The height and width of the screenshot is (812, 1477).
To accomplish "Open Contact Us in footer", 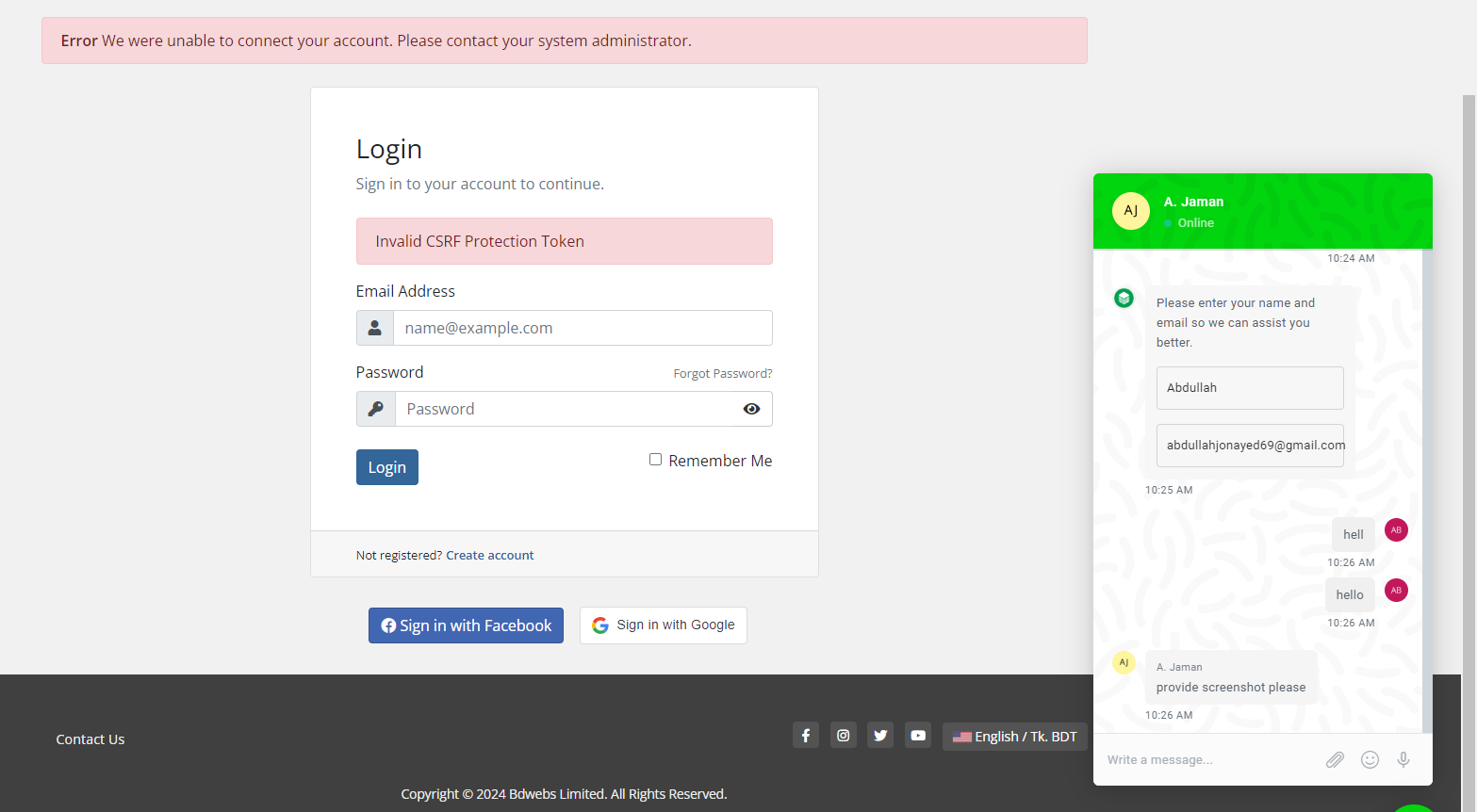I will (90, 739).
